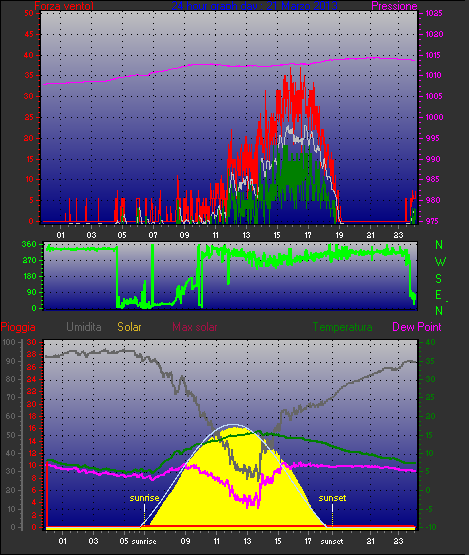Click the W compass letter beside direction graph

440,262
